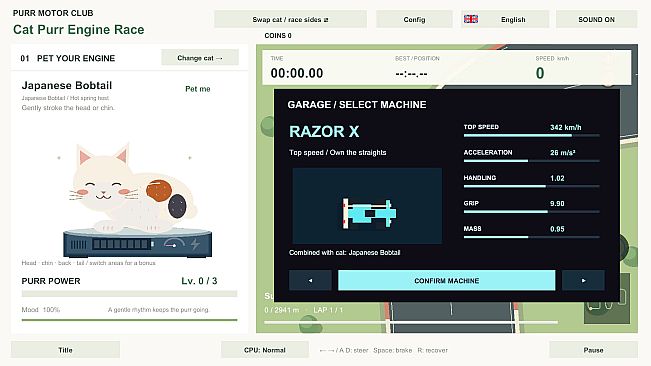Click the track distance progress bar
Screen dimensions: 651x366
tap(411, 322)
